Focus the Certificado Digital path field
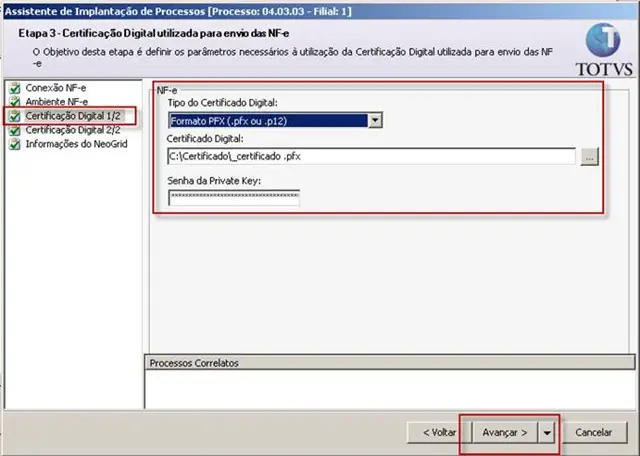 point(371,156)
